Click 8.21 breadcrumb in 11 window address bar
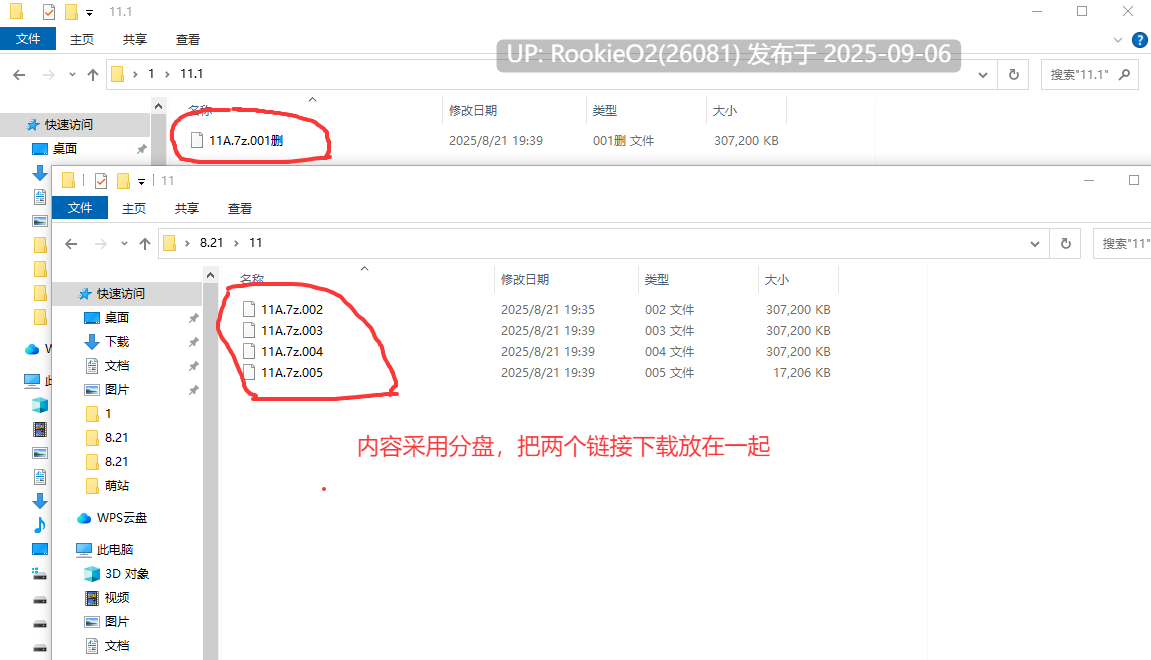This screenshot has width=1151, height=660. tap(211, 243)
